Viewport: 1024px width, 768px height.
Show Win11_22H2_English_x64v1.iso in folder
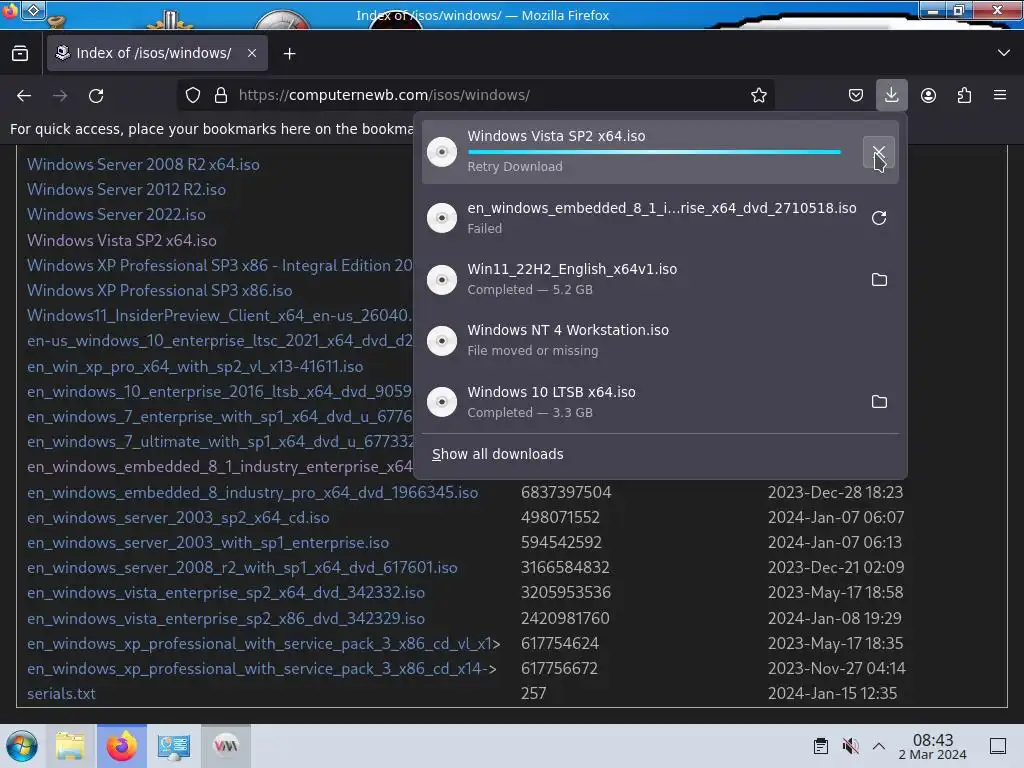879,280
